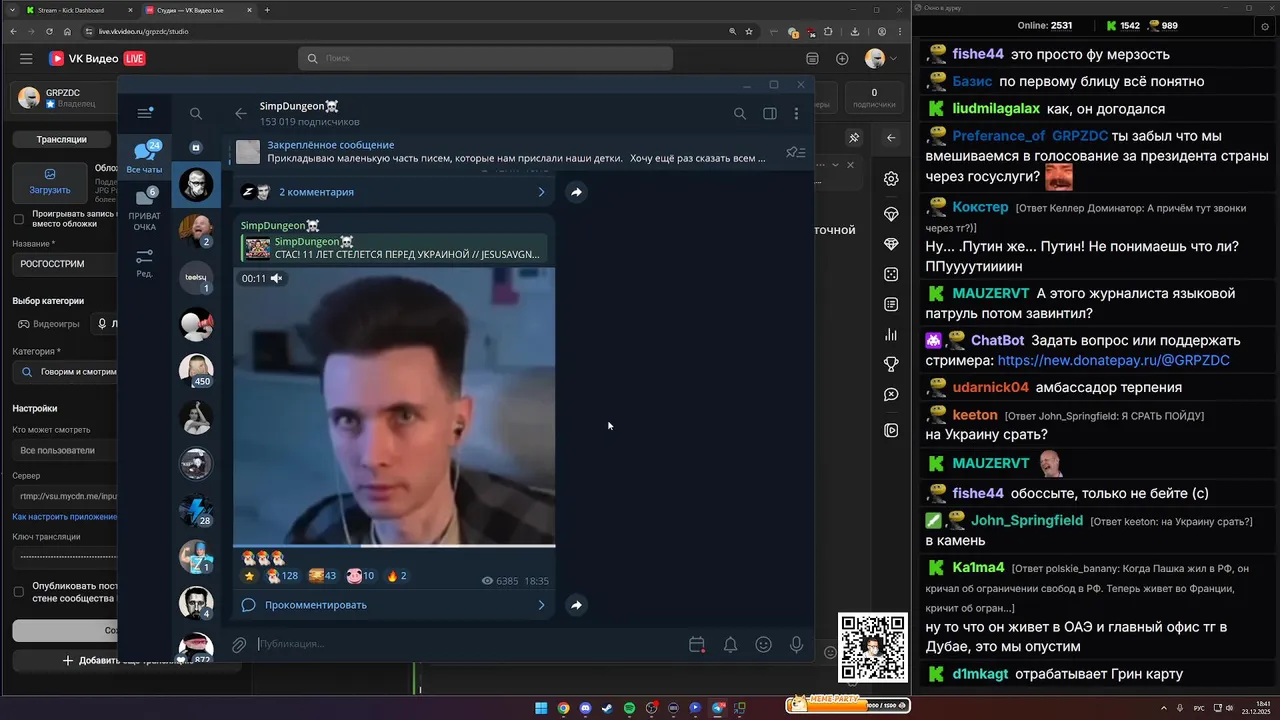1280x720 pixels.
Task: Click the paperclip attach icon
Action: point(239,645)
